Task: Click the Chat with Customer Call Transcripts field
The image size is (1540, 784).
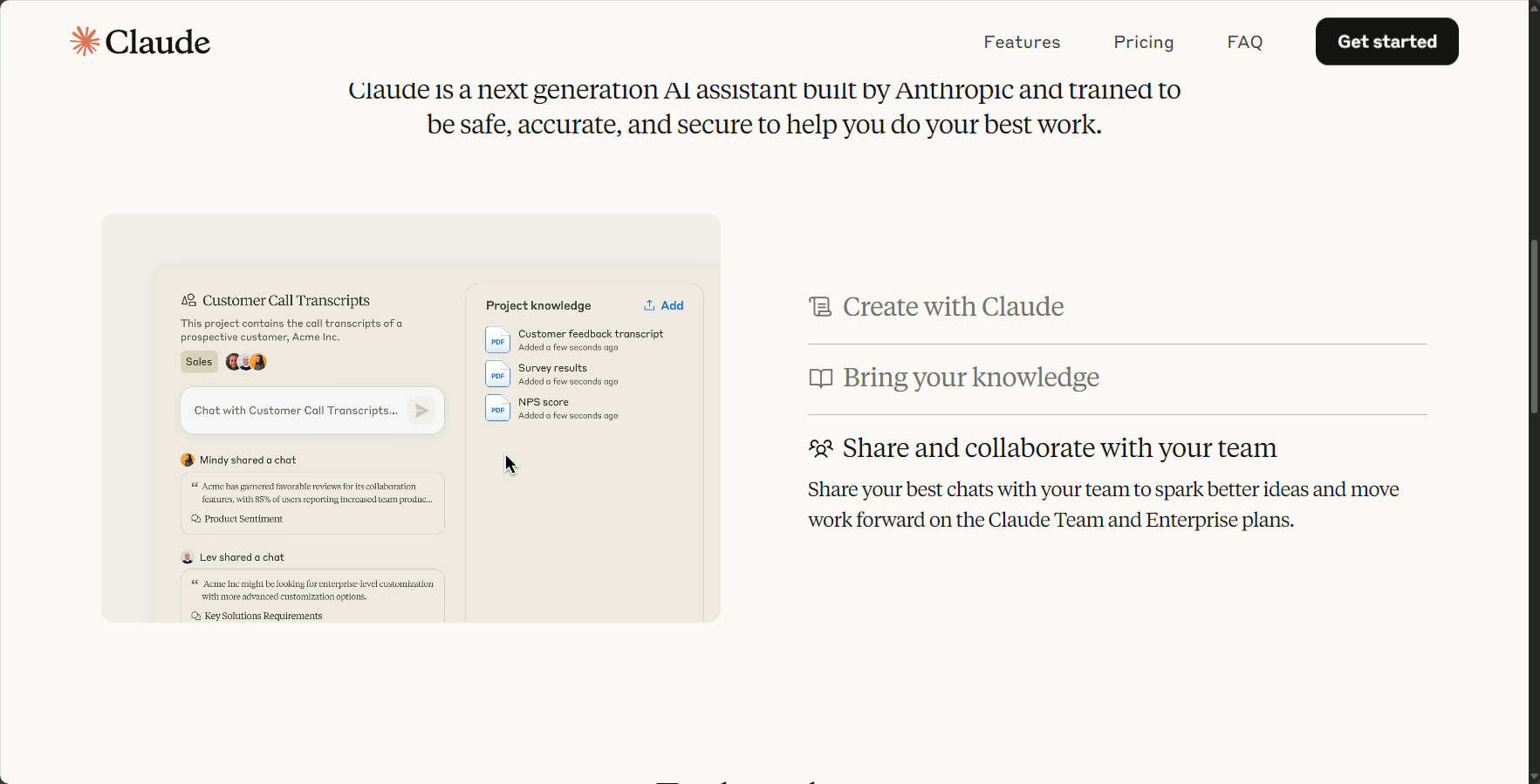Action: tap(312, 411)
